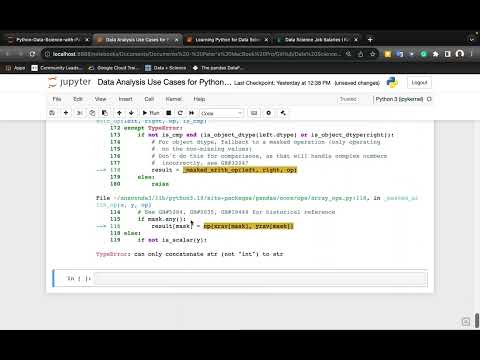Click the rightmost Jupyter toolbar icon
This screenshot has width=480, height=360.
coord(283,113)
